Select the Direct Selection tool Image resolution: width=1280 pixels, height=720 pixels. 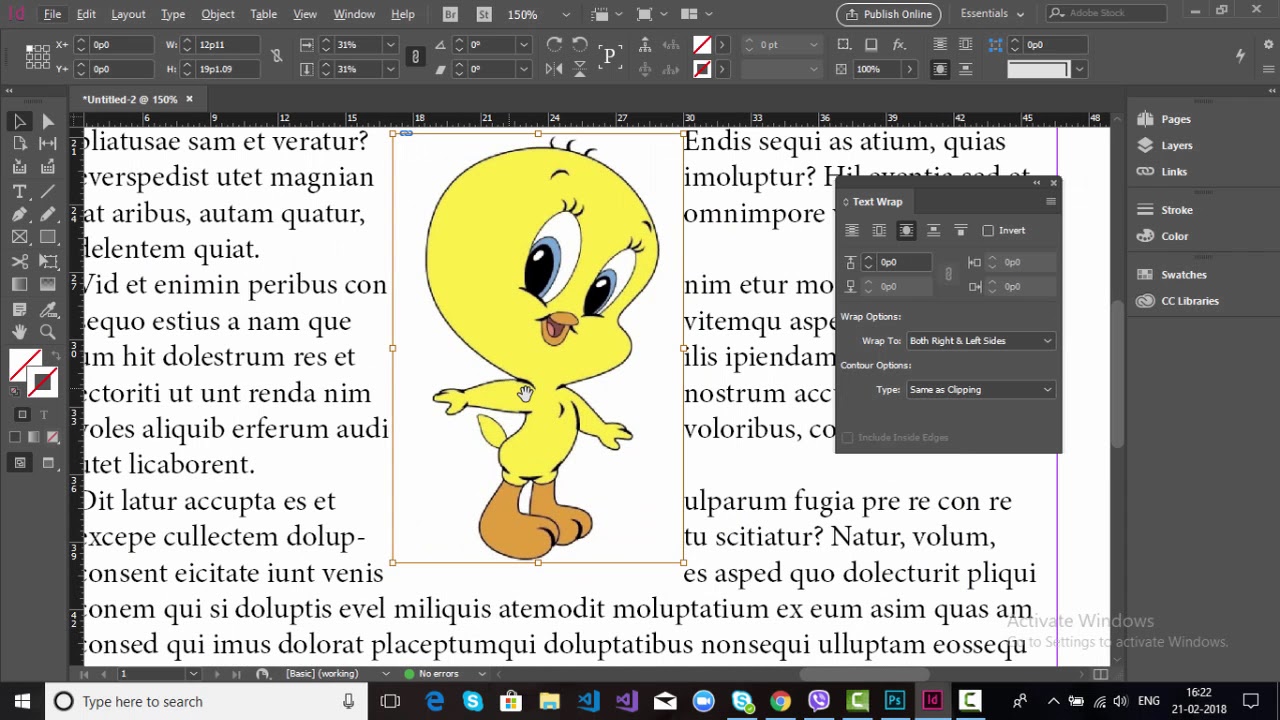click(48, 121)
